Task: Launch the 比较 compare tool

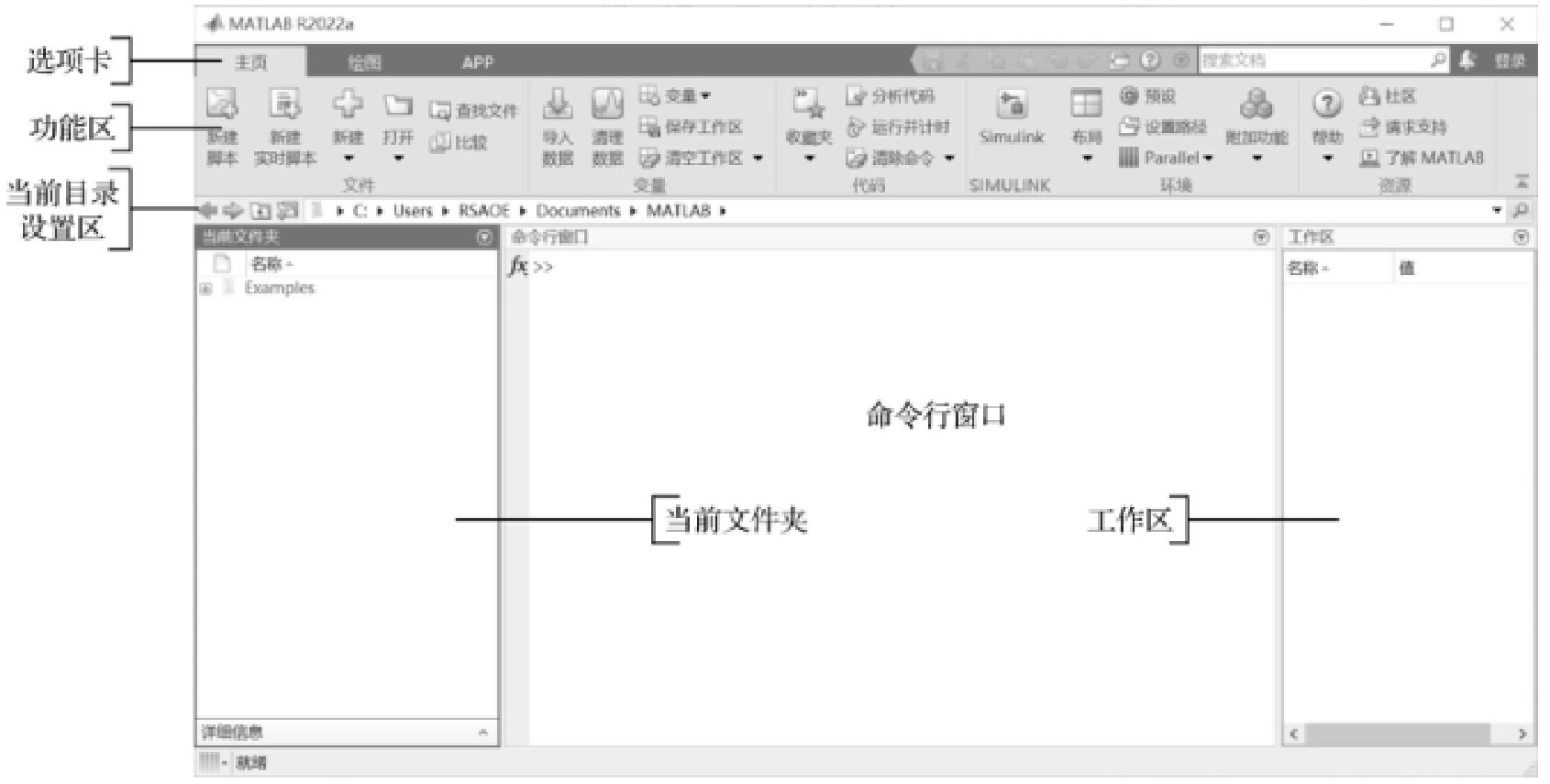Action: [x=459, y=142]
